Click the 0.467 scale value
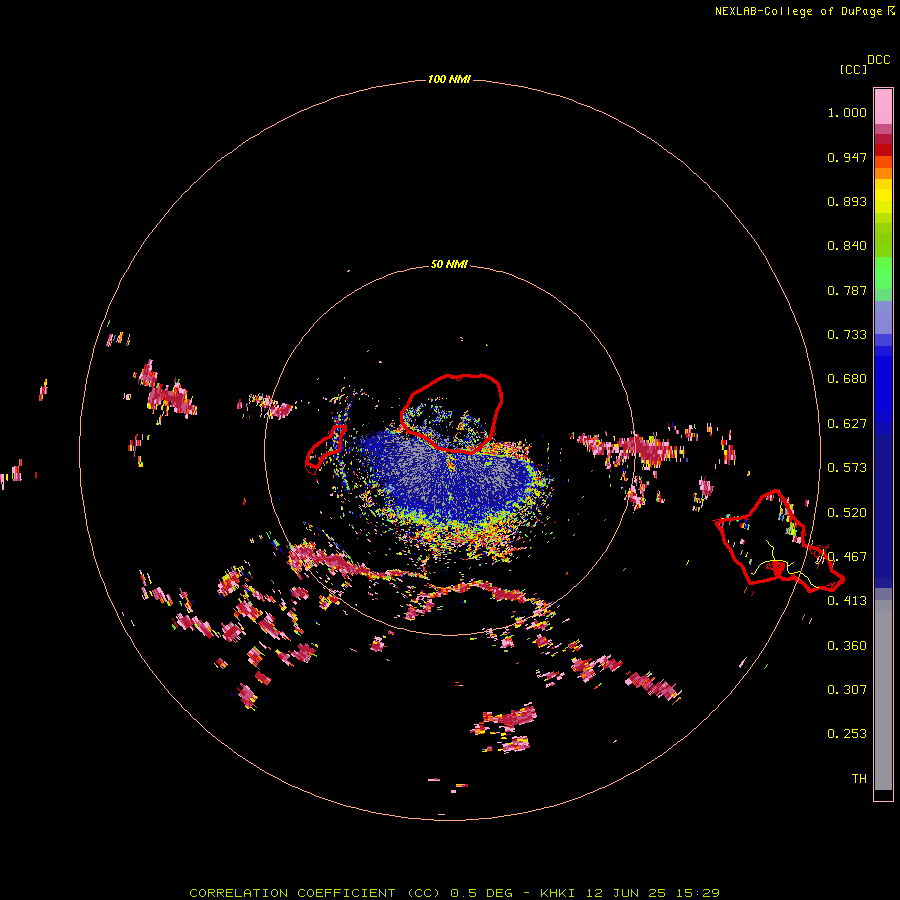Viewport: 900px width, 900px height. (x=847, y=557)
